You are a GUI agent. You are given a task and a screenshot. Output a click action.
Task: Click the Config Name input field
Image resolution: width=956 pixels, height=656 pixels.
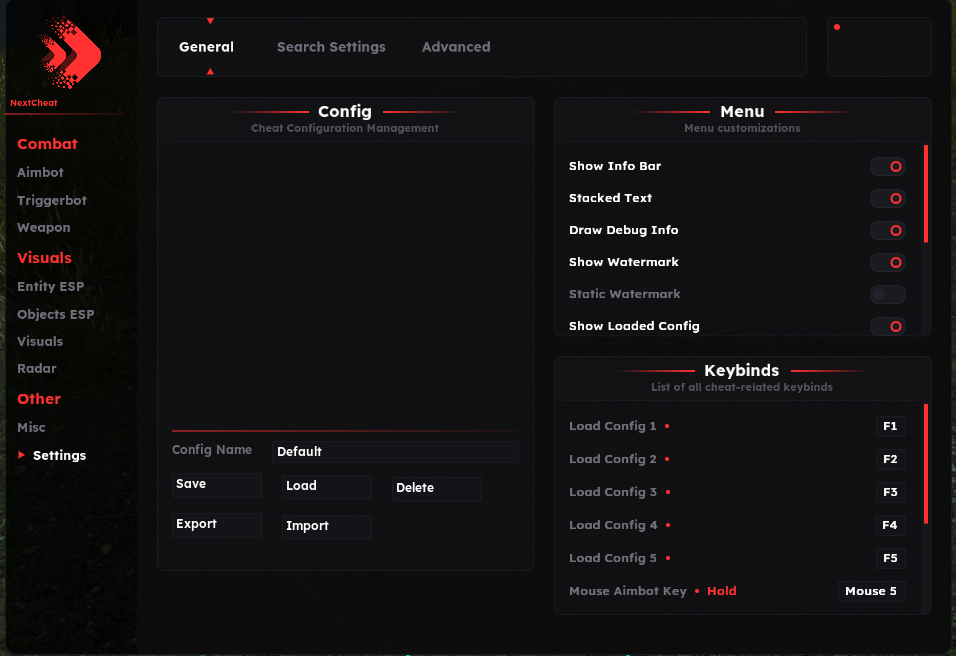[395, 452]
